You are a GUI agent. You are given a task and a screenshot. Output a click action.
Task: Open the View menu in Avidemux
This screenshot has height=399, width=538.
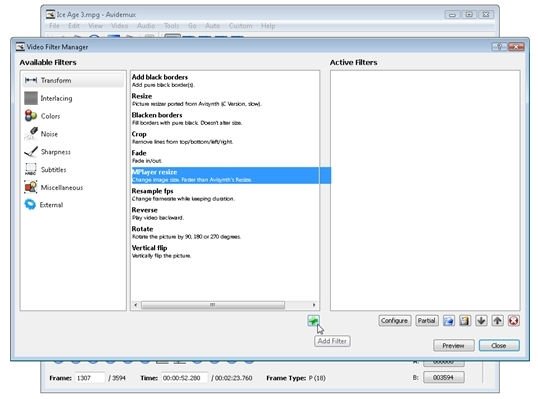click(x=95, y=26)
